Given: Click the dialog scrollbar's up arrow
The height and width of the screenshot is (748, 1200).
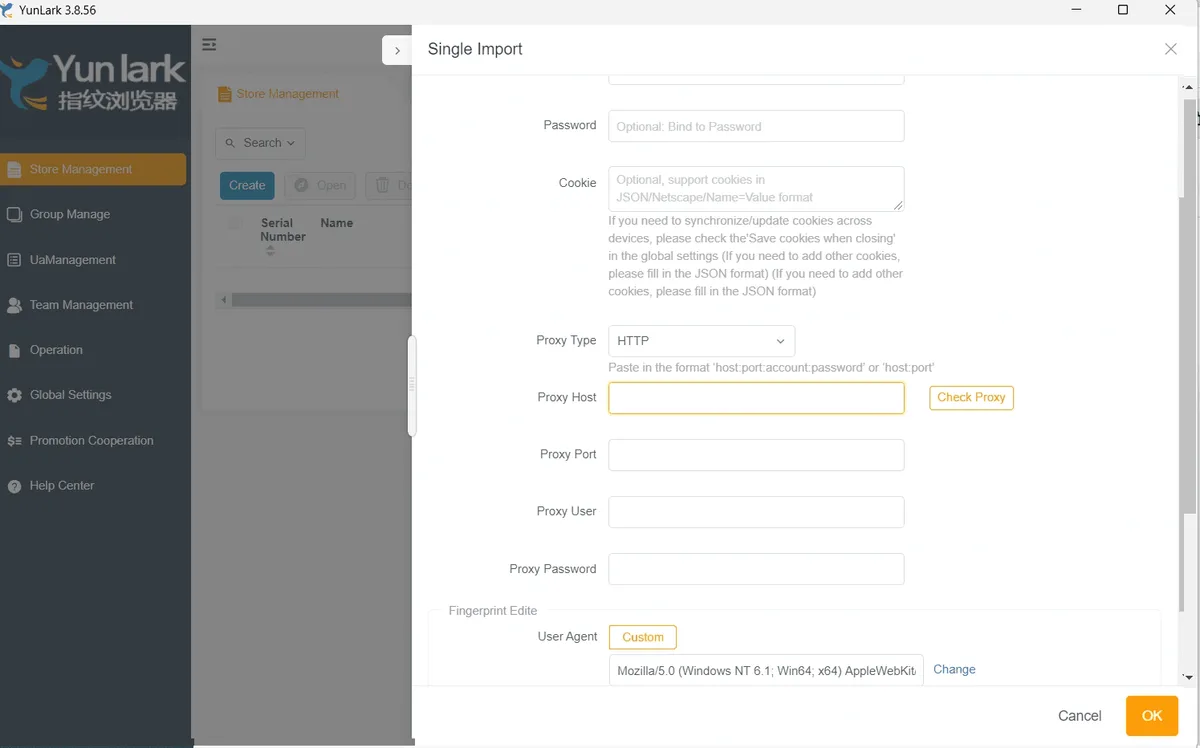Looking at the screenshot, I should point(1189,87).
